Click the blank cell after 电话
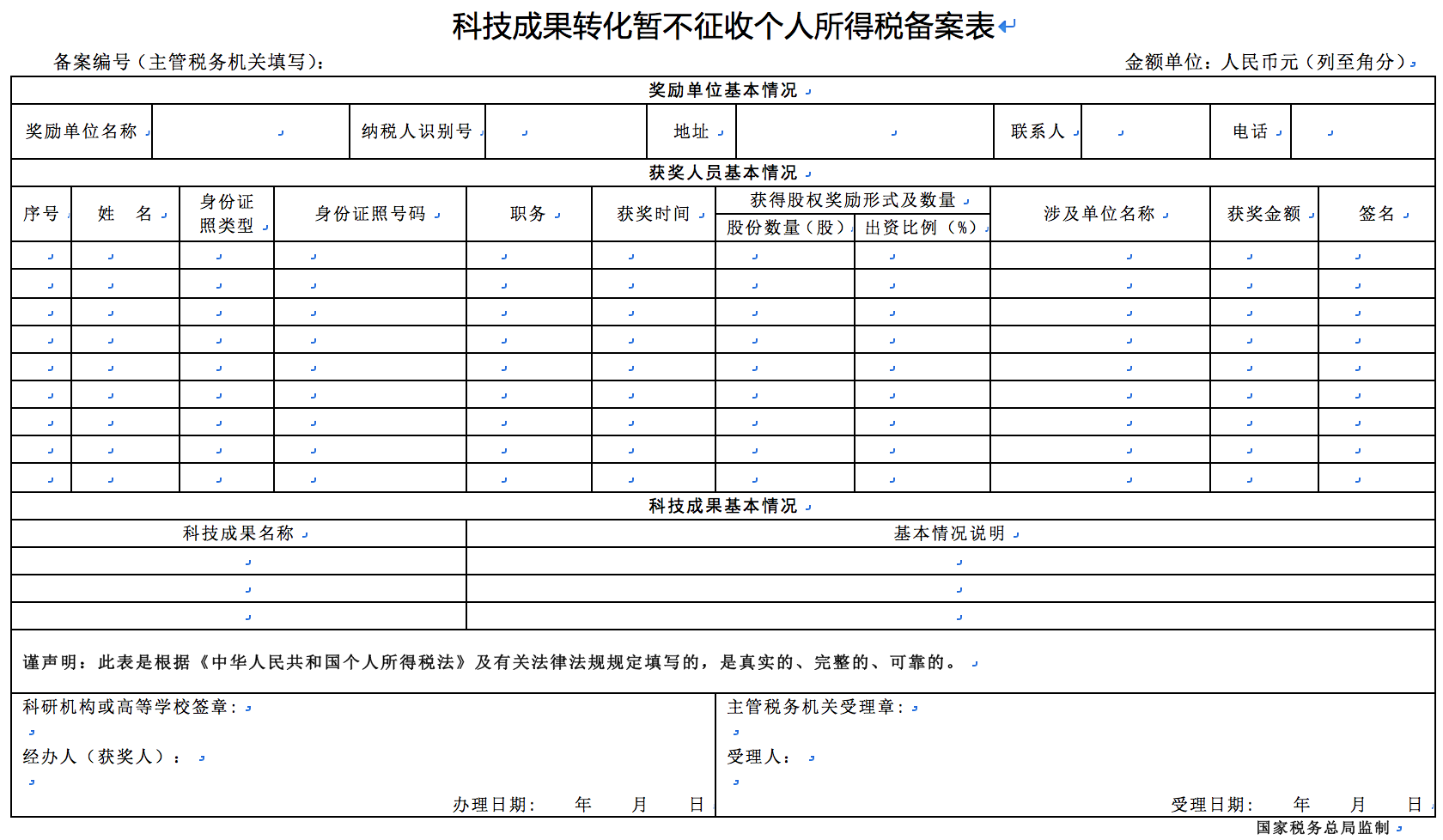 click(x=1363, y=131)
